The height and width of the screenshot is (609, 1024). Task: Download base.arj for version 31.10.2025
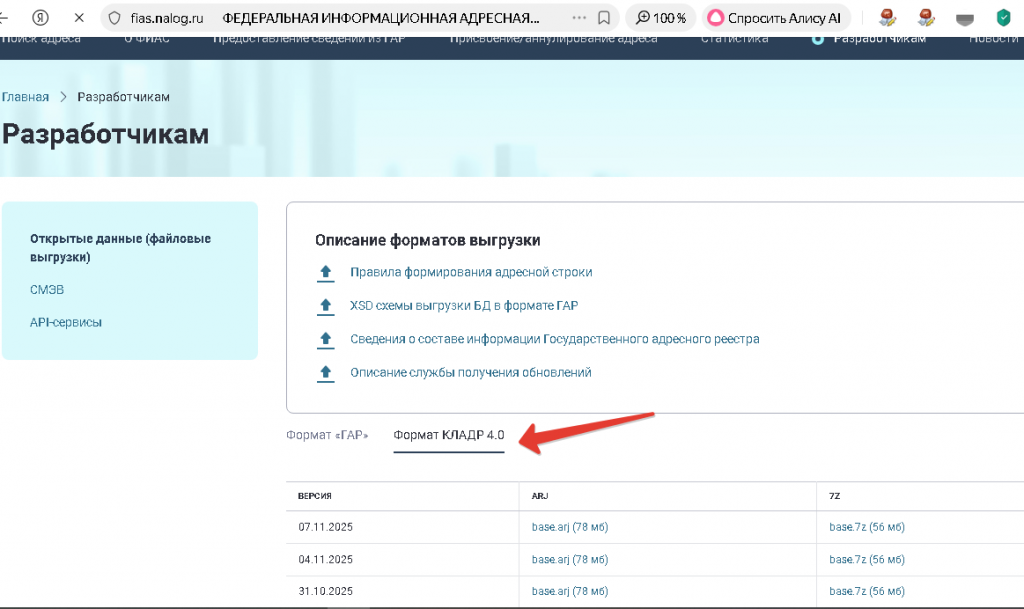[x=569, y=591]
